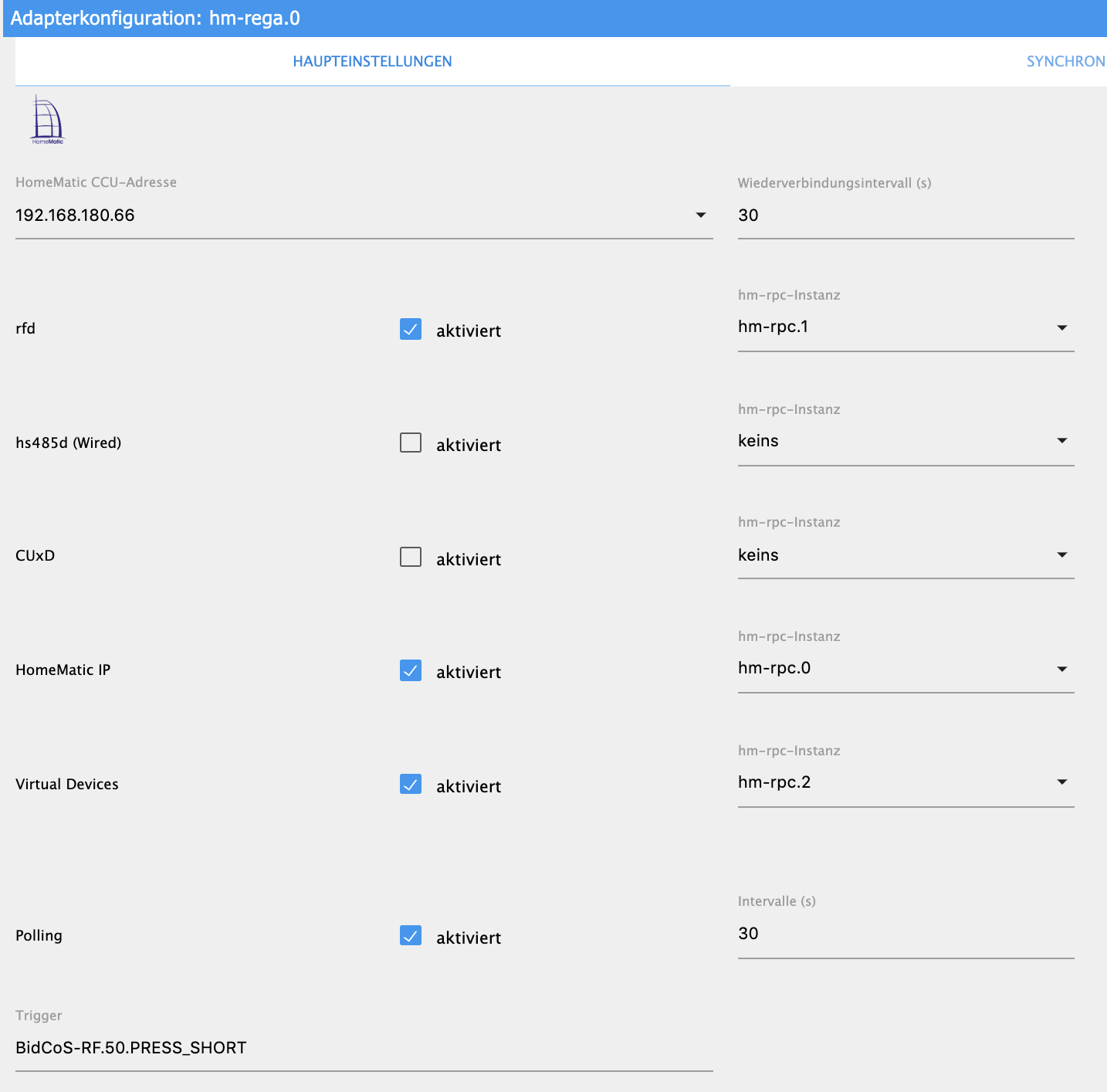
Task: Switch to the Haupteinstellungen tab
Action: click(x=372, y=62)
